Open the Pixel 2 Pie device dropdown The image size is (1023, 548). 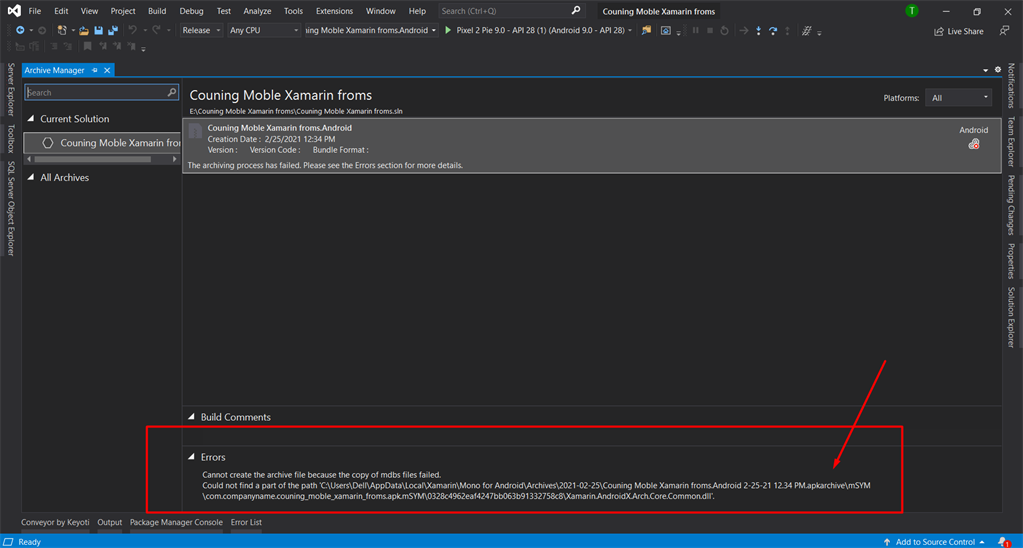point(630,30)
